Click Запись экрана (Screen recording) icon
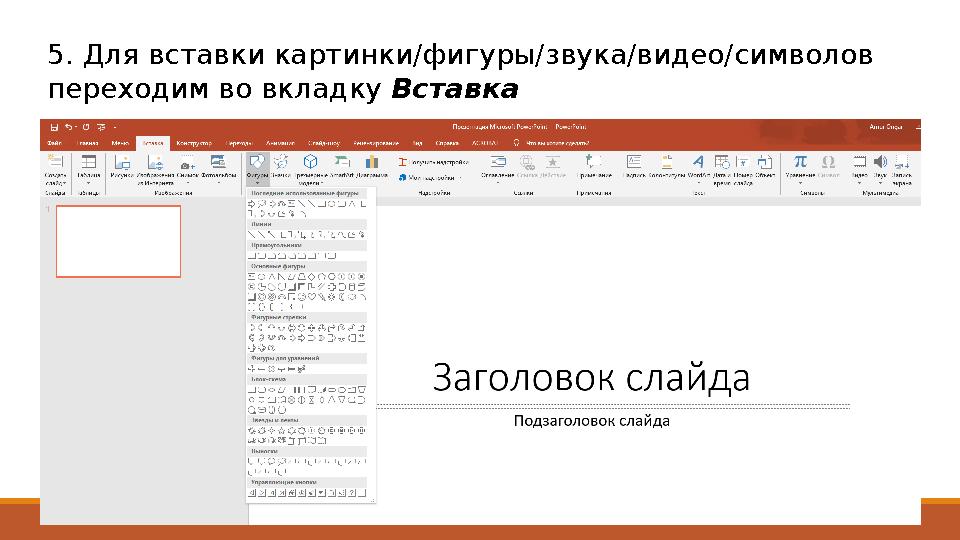The image size is (960, 540). [x=901, y=162]
